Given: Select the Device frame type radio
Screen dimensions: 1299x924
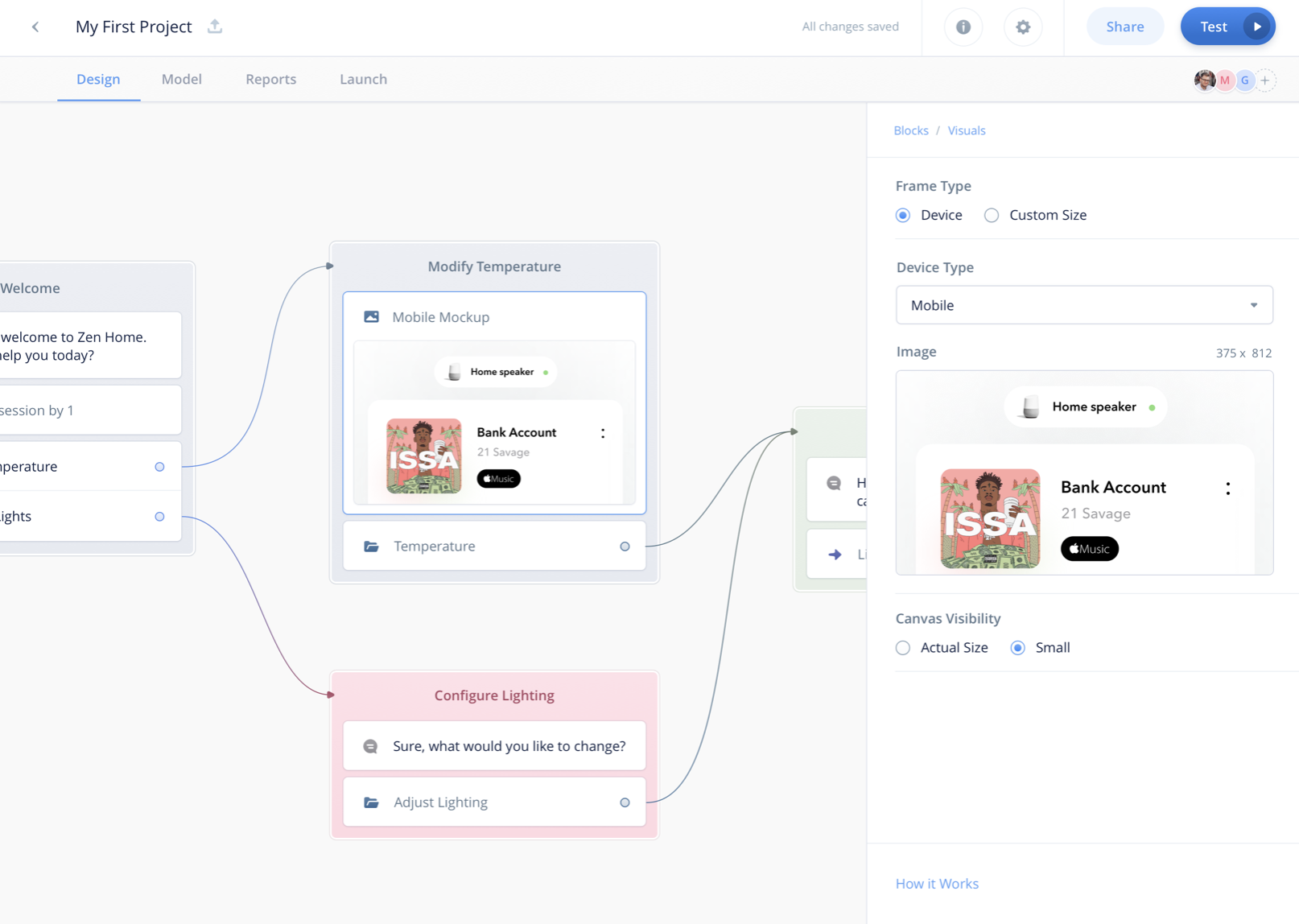Looking at the screenshot, I should point(903,216).
